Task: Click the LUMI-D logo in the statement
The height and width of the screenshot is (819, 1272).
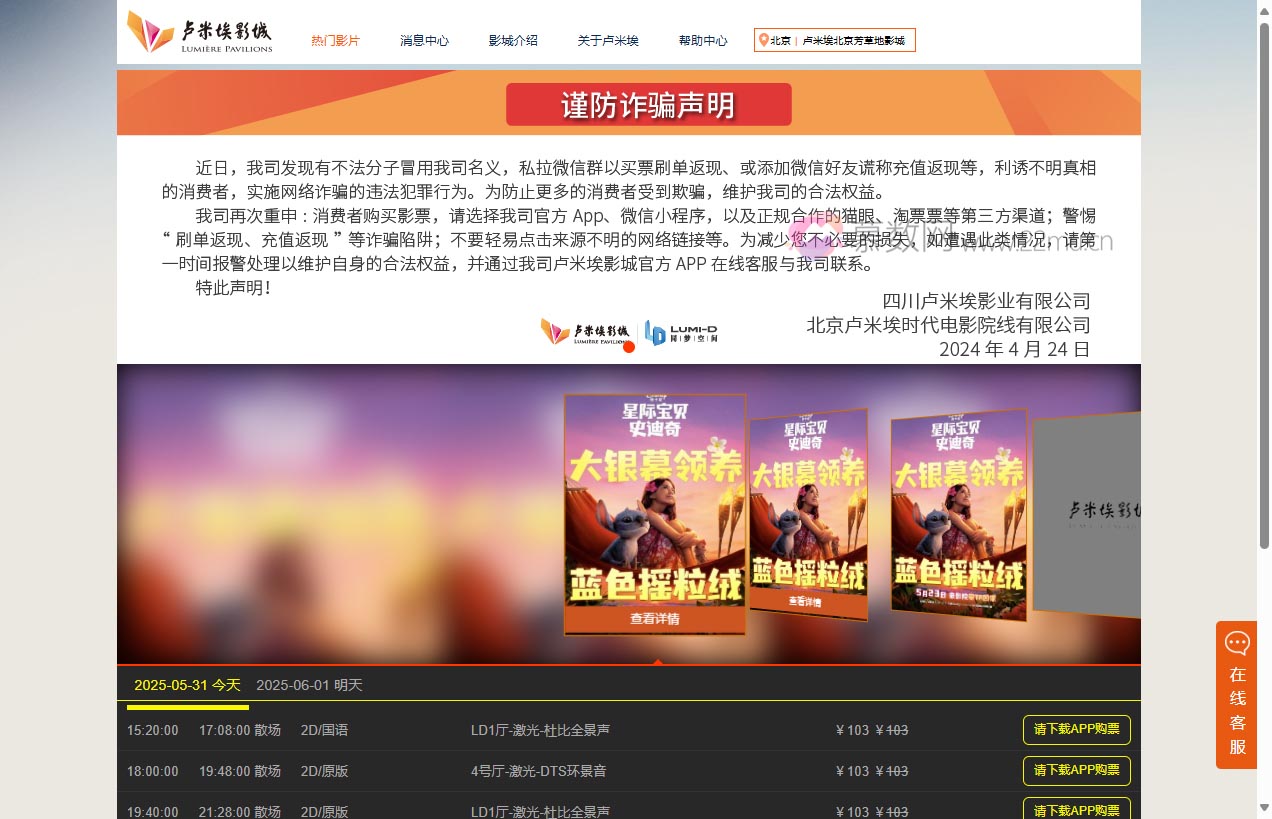Action: [x=681, y=333]
